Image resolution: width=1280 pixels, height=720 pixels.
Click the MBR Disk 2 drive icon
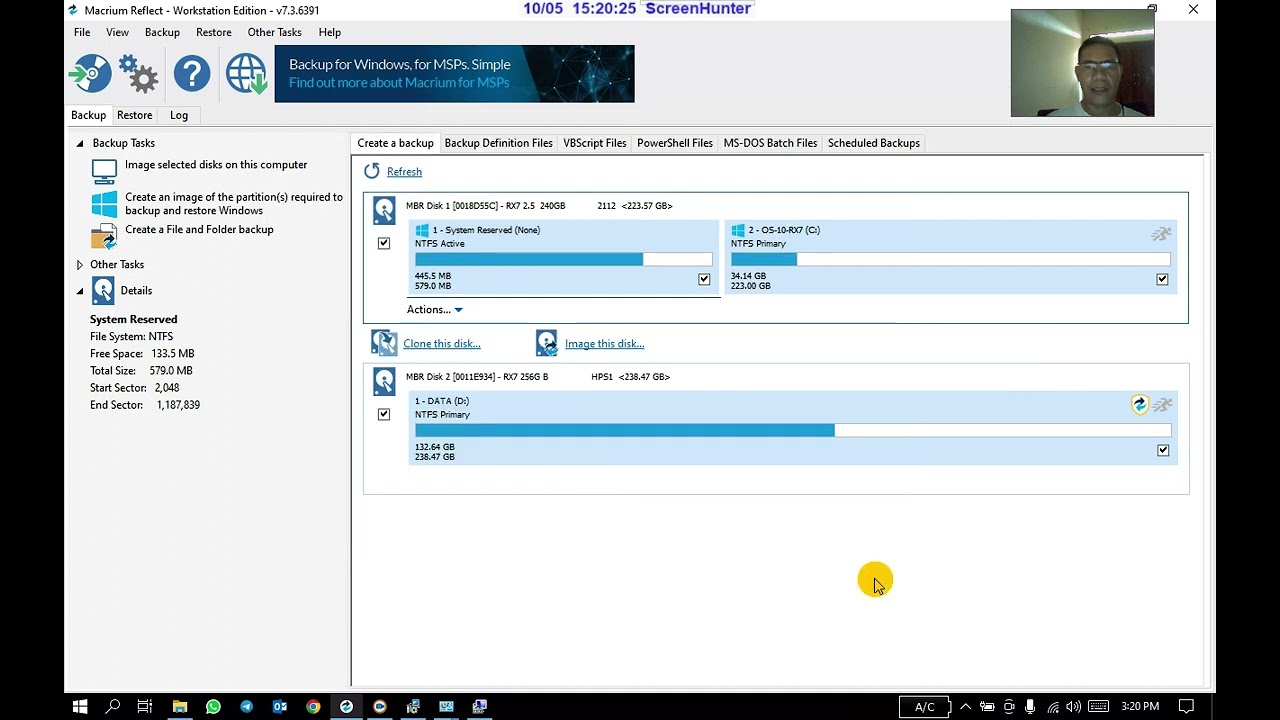pos(384,381)
